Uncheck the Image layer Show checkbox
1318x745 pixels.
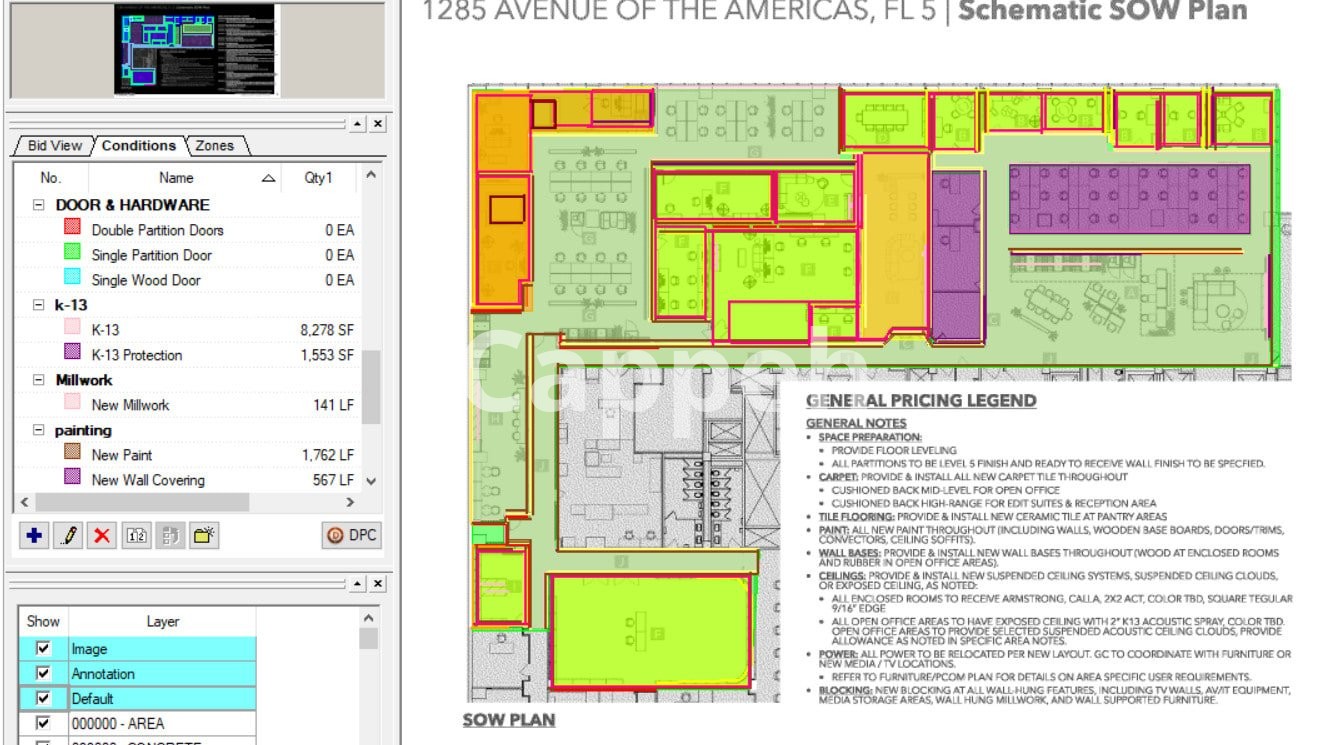pyautogui.click(x=43, y=649)
